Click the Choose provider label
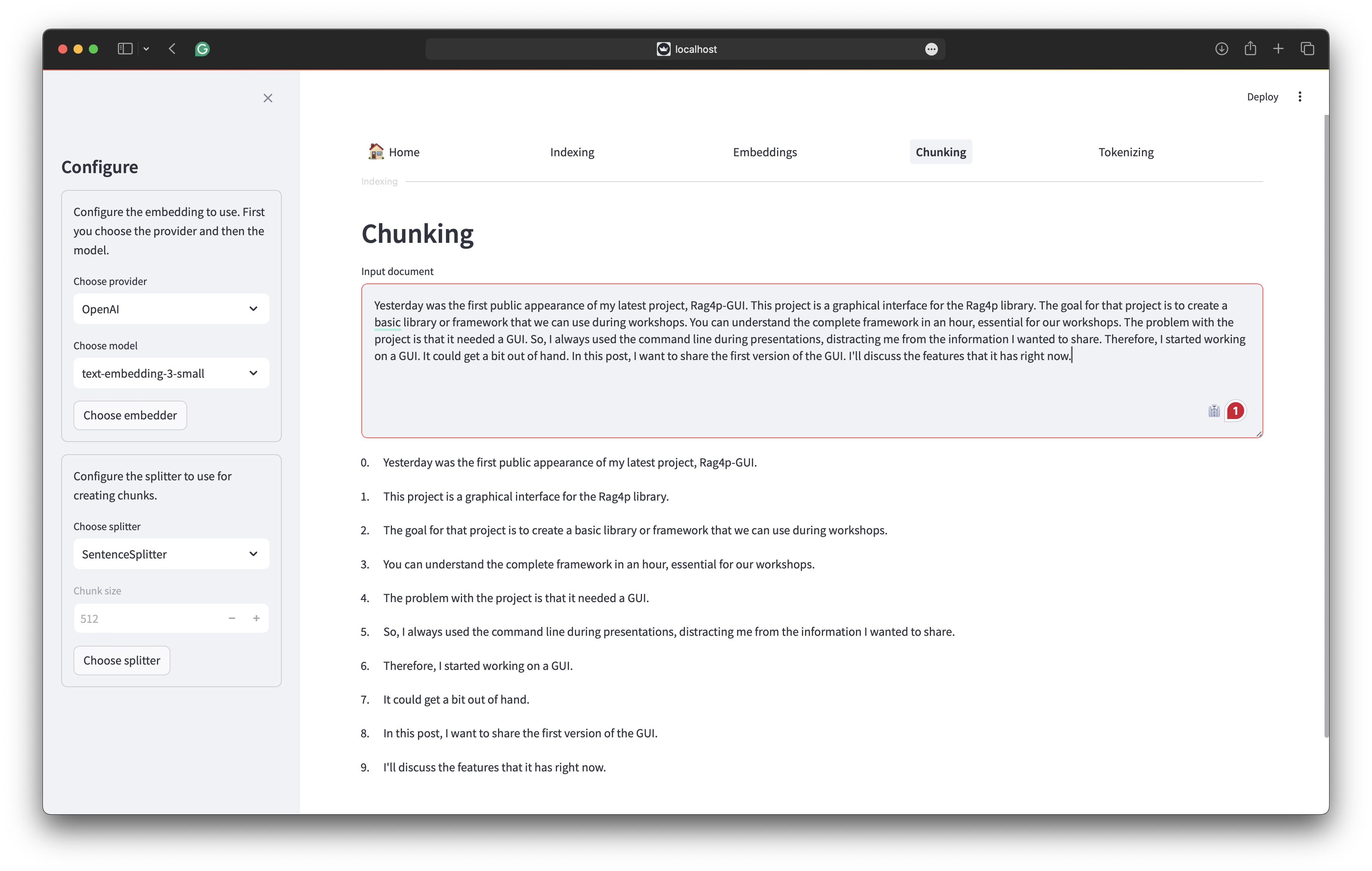Screen dimensions: 1372x871 tap(110, 281)
